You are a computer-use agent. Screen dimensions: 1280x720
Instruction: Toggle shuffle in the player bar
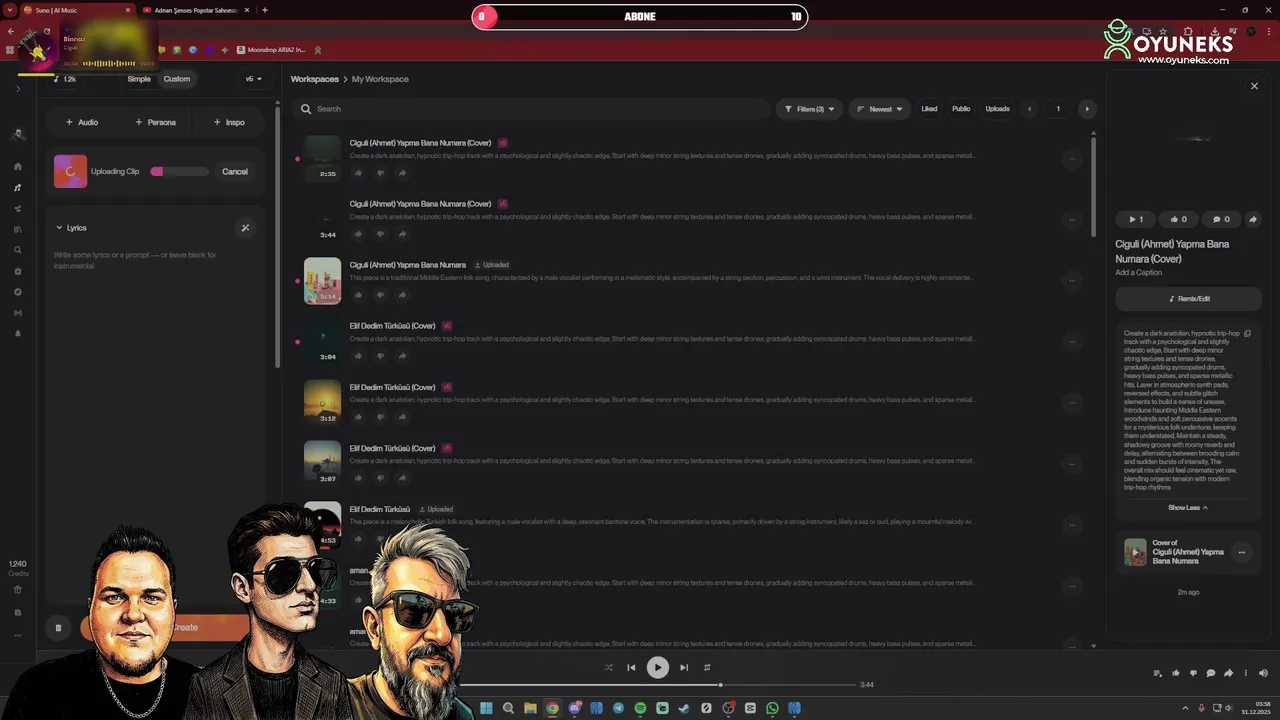click(x=608, y=668)
